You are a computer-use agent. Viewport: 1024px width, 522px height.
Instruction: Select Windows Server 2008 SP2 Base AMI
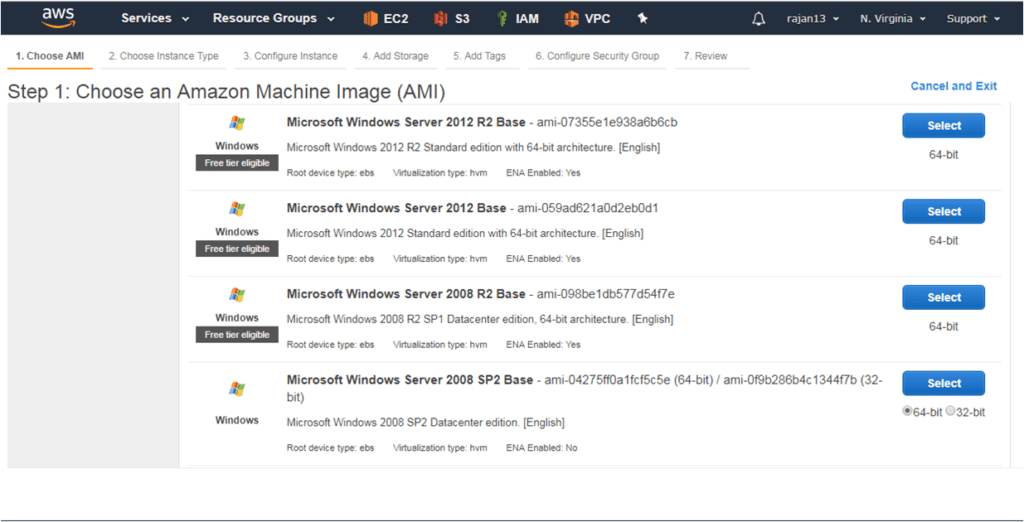click(944, 383)
